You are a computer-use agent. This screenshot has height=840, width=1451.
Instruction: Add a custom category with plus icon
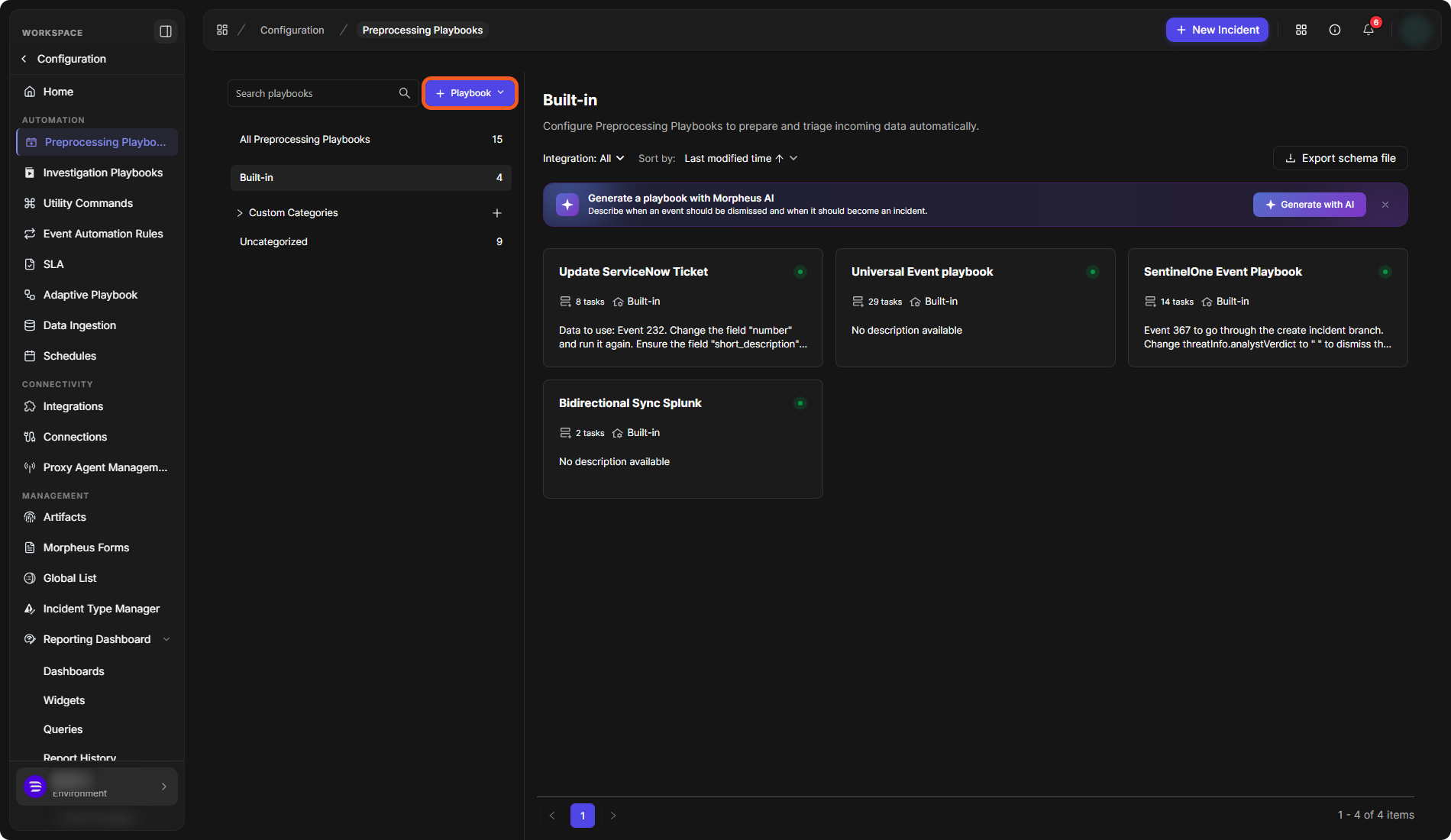(x=497, y=213)
